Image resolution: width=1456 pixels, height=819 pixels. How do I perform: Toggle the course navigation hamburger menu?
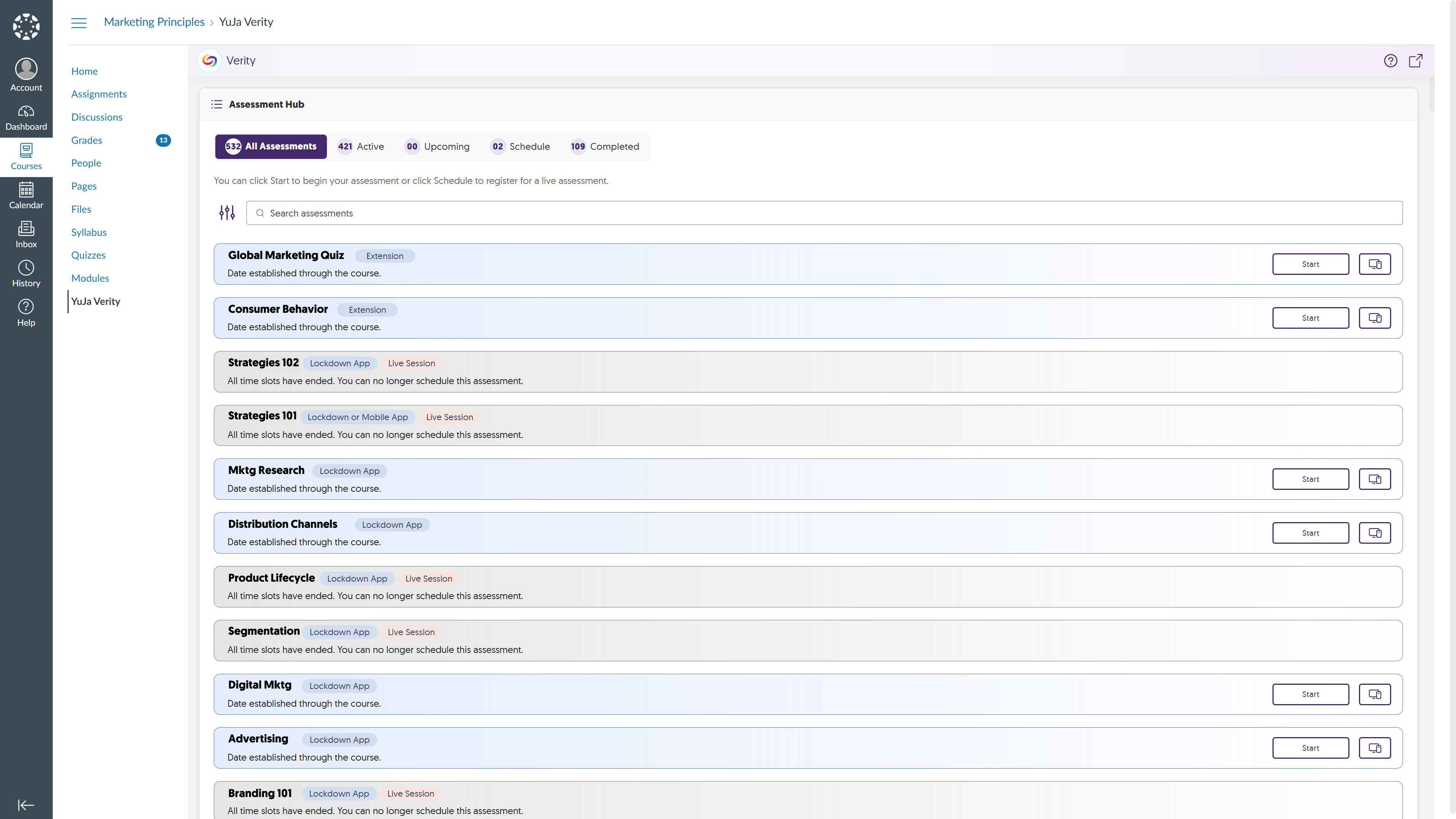pos(78,23)
